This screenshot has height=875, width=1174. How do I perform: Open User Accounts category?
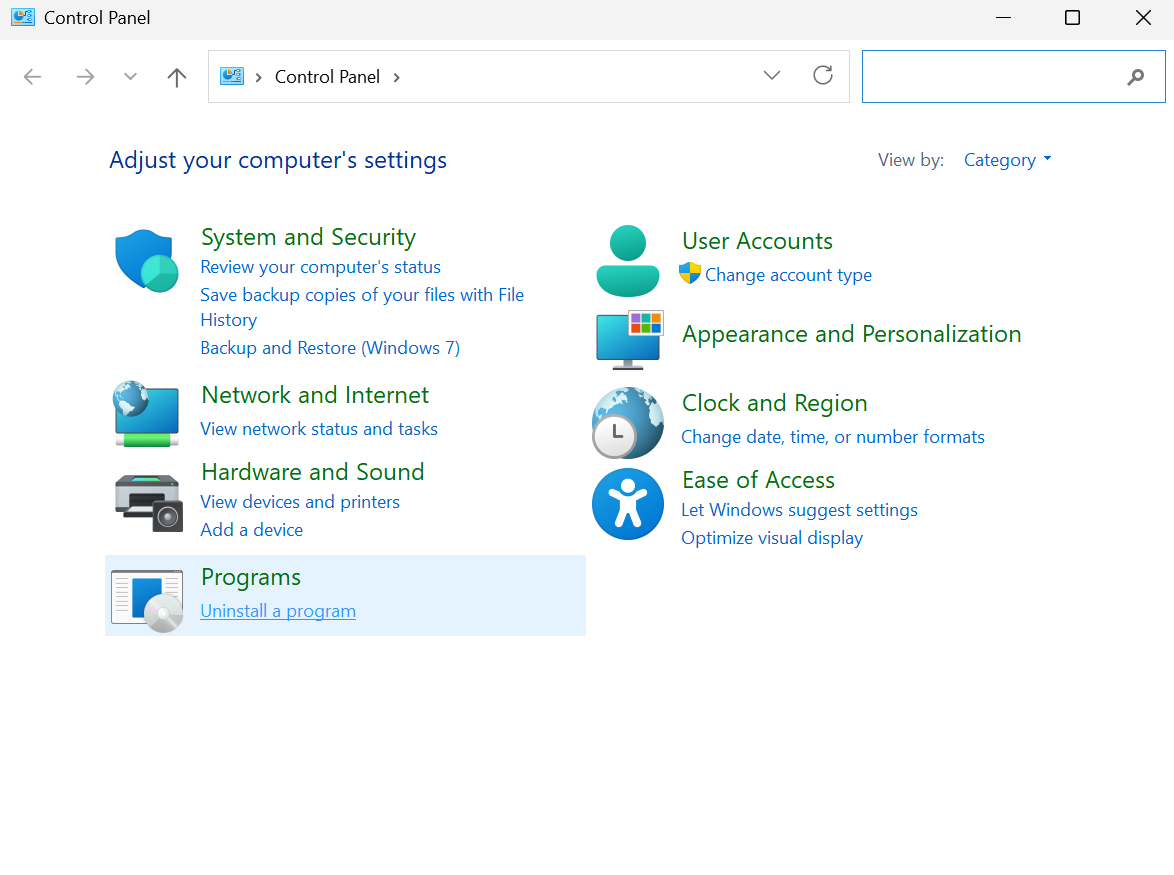pos(757,241)
